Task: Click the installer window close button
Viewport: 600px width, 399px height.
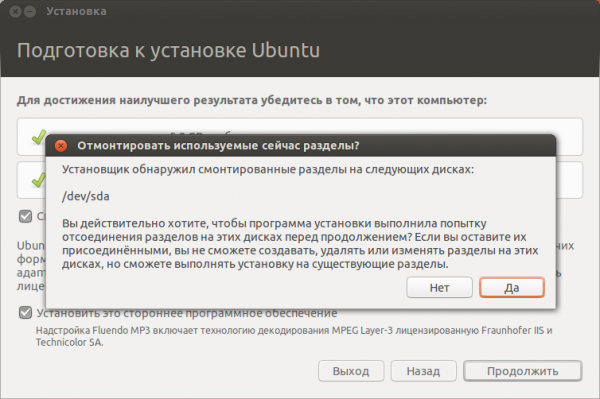Action: [x=15, y=11]
